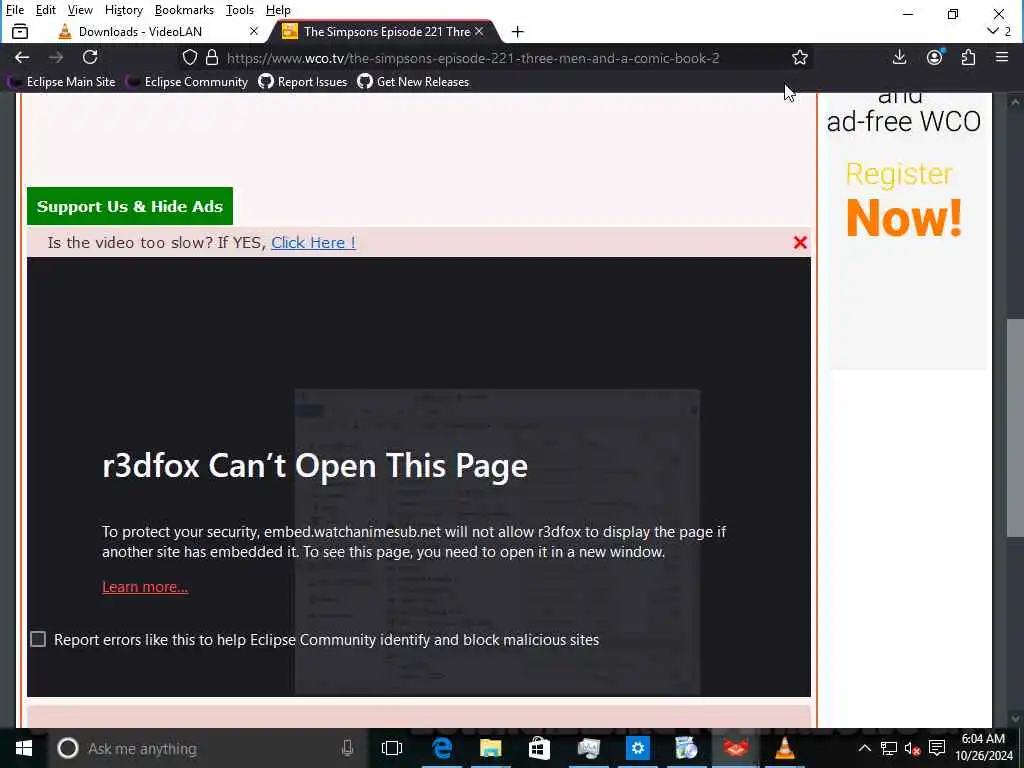Image resolution: width=1024 pixels, height=768 pixels.
Task: Open the extensions puzzle icon
Action: 968,57
